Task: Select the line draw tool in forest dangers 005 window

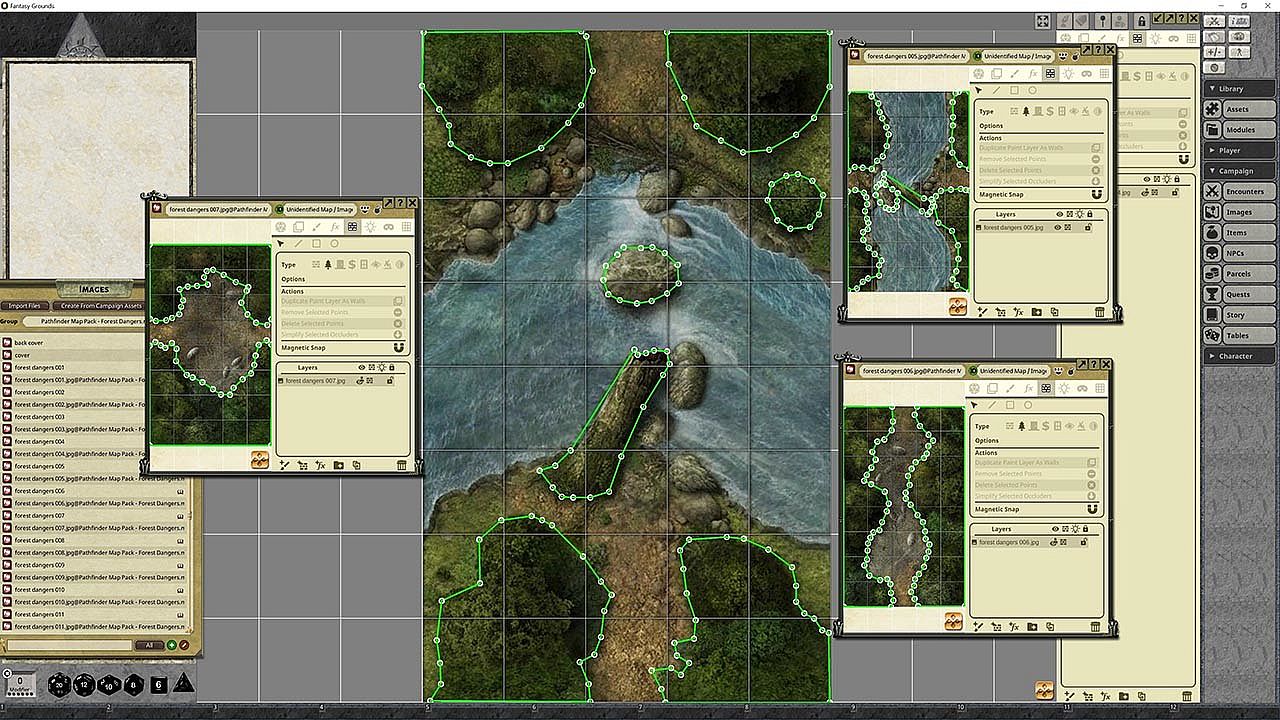Action: tap(997, 91)
